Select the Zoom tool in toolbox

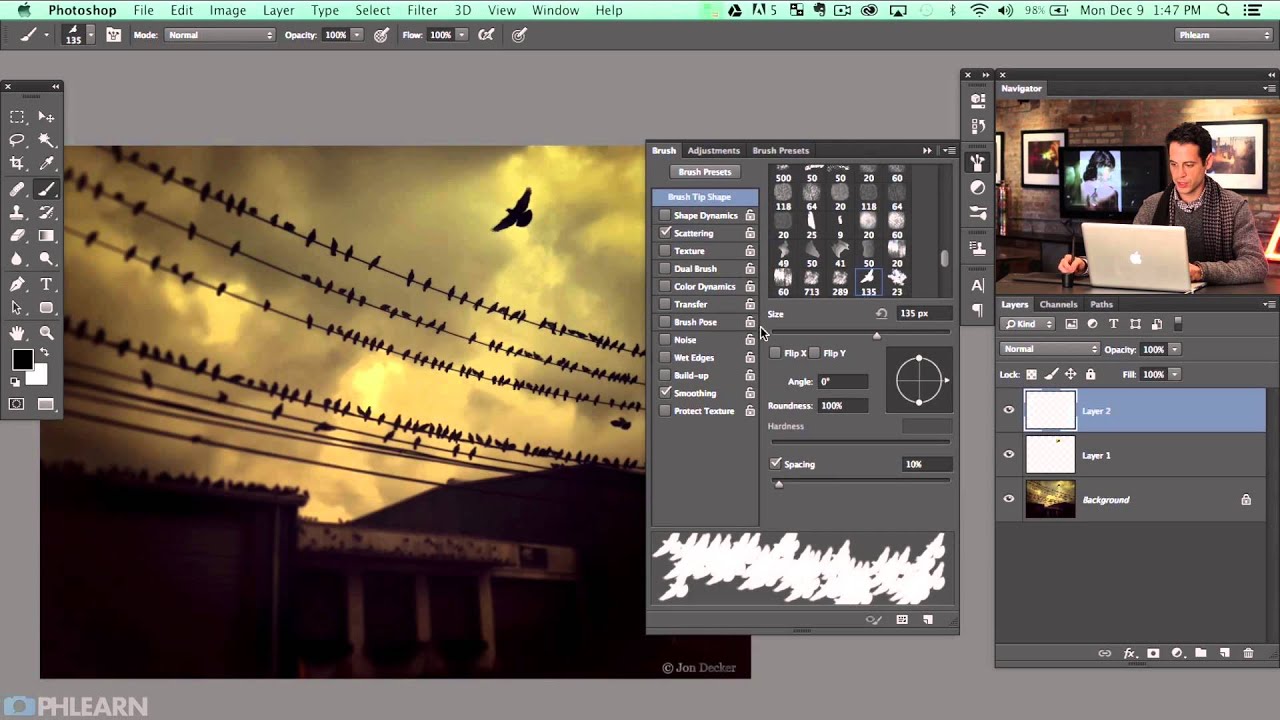tap(46, 333)
